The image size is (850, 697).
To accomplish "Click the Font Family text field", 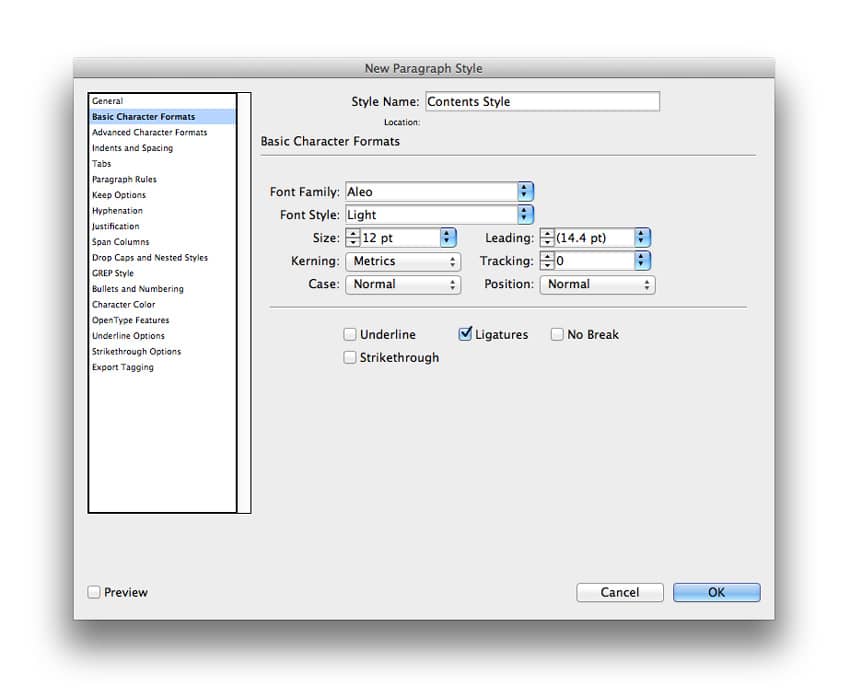I will coord(432,192).
